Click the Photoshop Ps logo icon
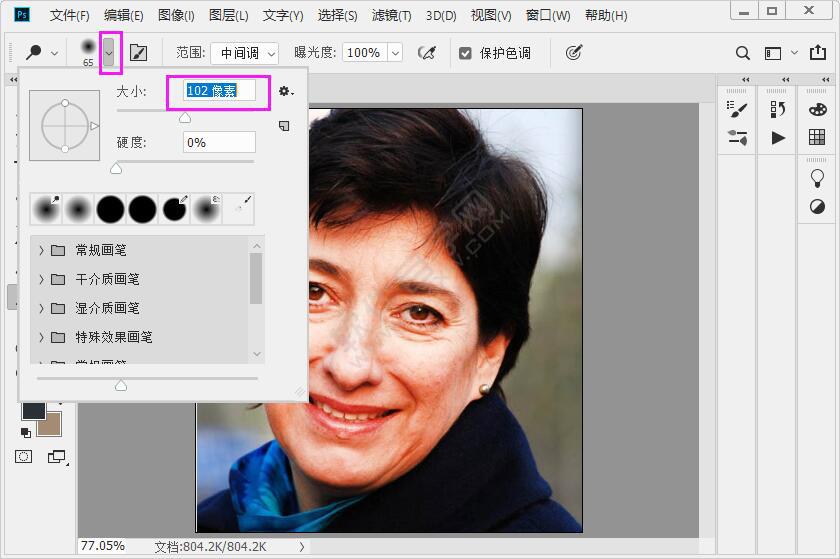 tap(22, 14)
